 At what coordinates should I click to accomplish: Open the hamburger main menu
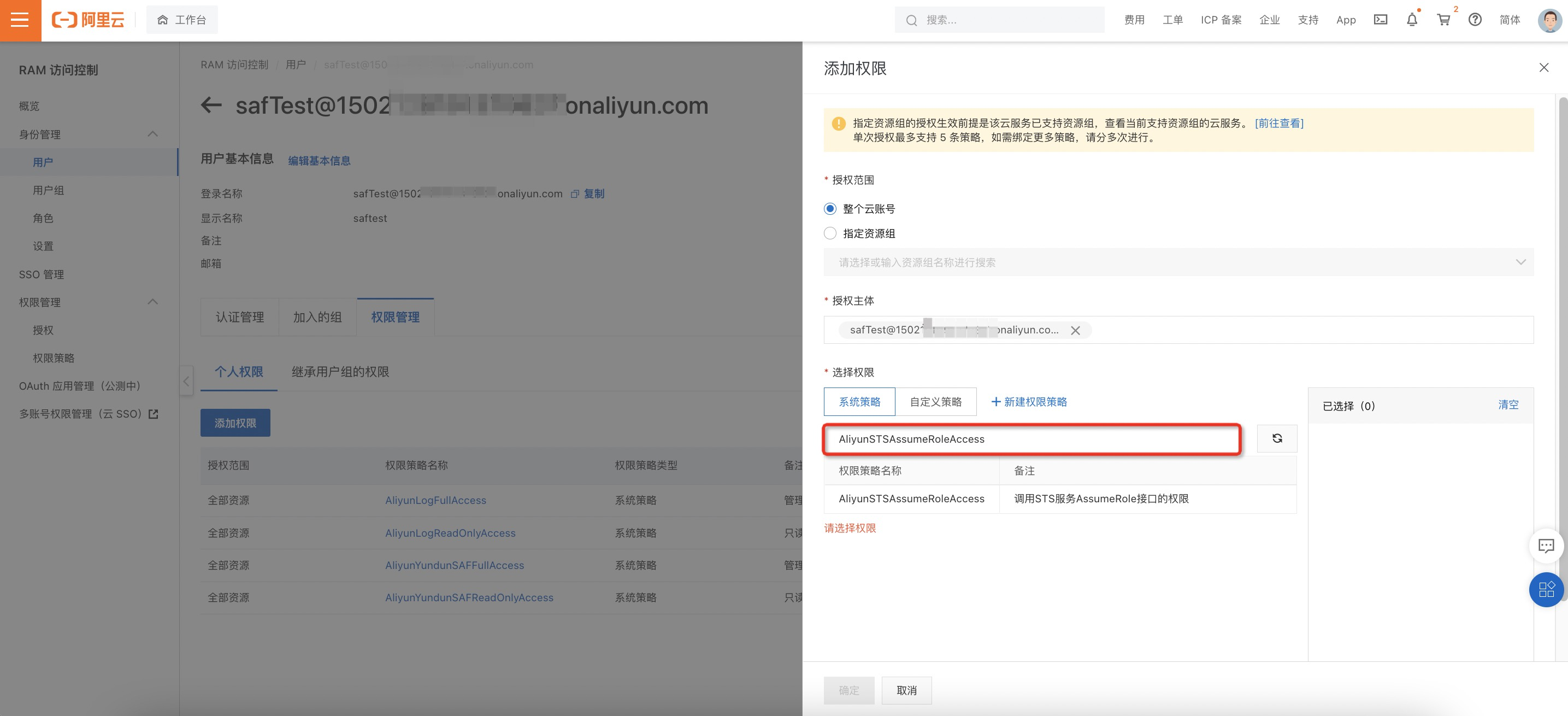(20, 20)
